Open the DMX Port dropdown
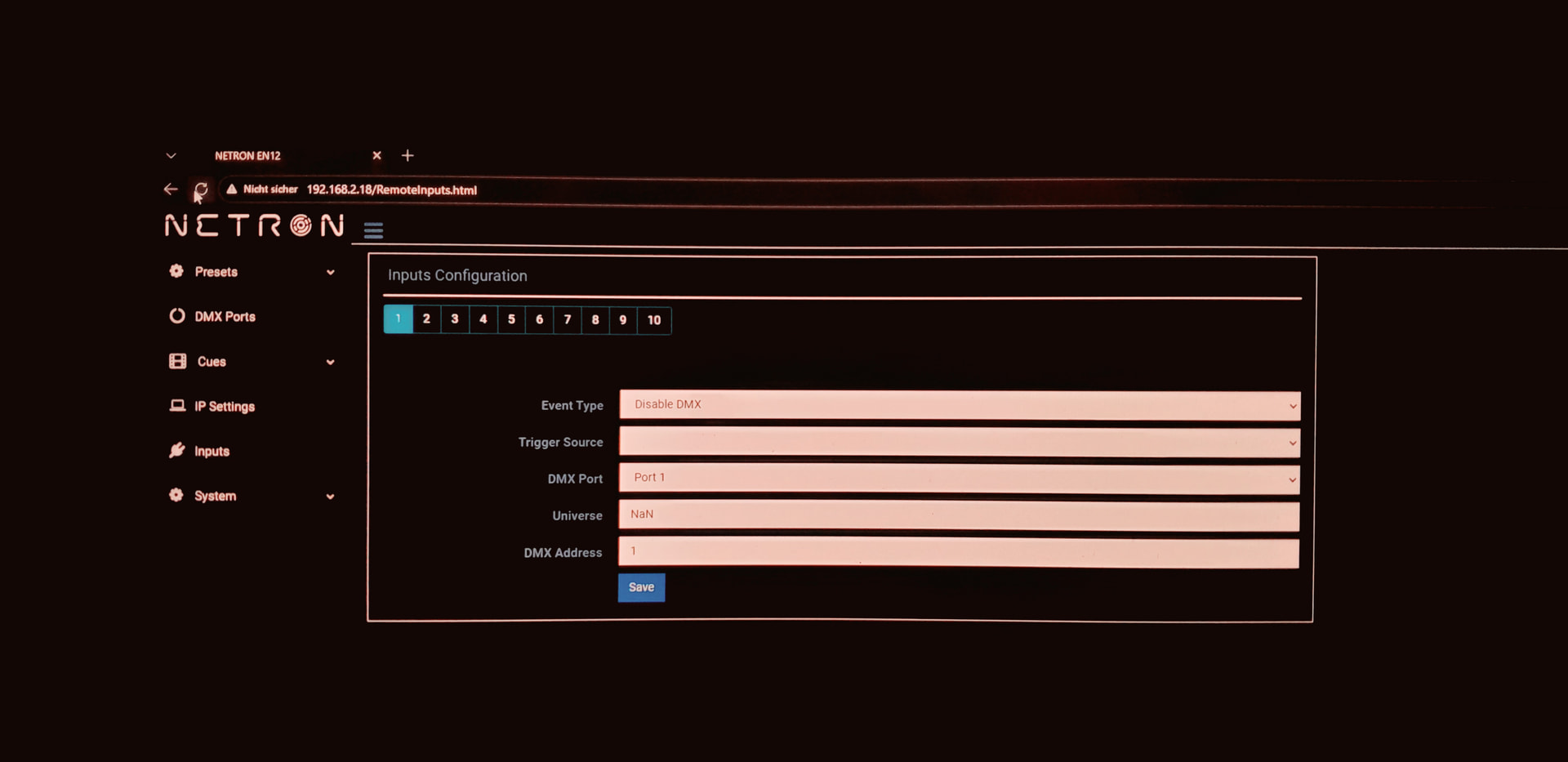This screenshot has height=762, width=1568. 959,479
